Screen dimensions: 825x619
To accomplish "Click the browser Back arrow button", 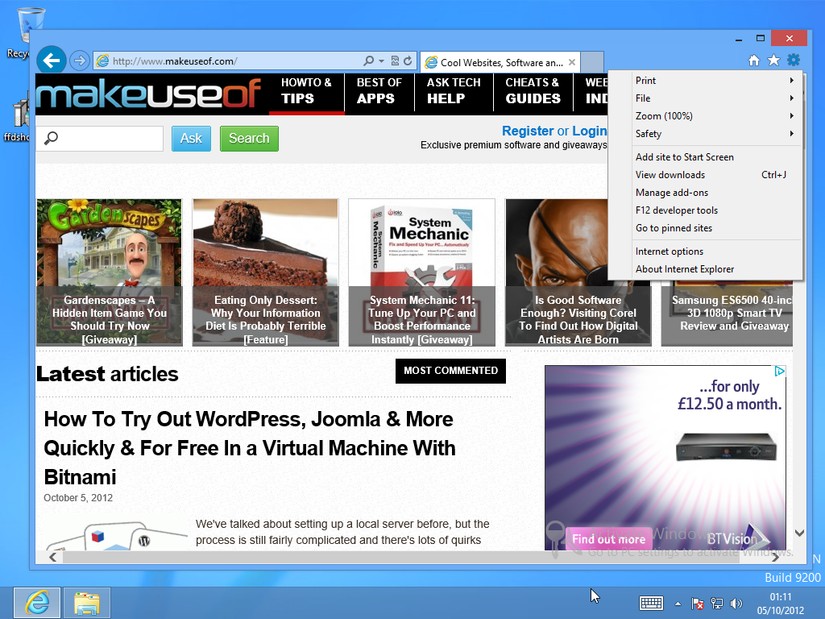I will coord(51,61).
